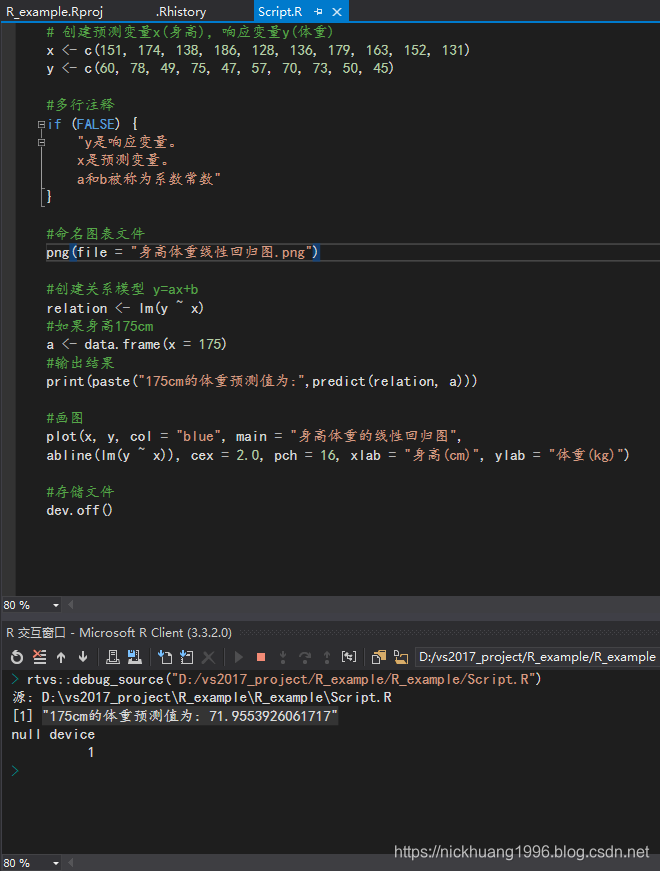This screenshot has width=660, height=871.
Task: Attach debugger play icon
Action: click(239, 657)
